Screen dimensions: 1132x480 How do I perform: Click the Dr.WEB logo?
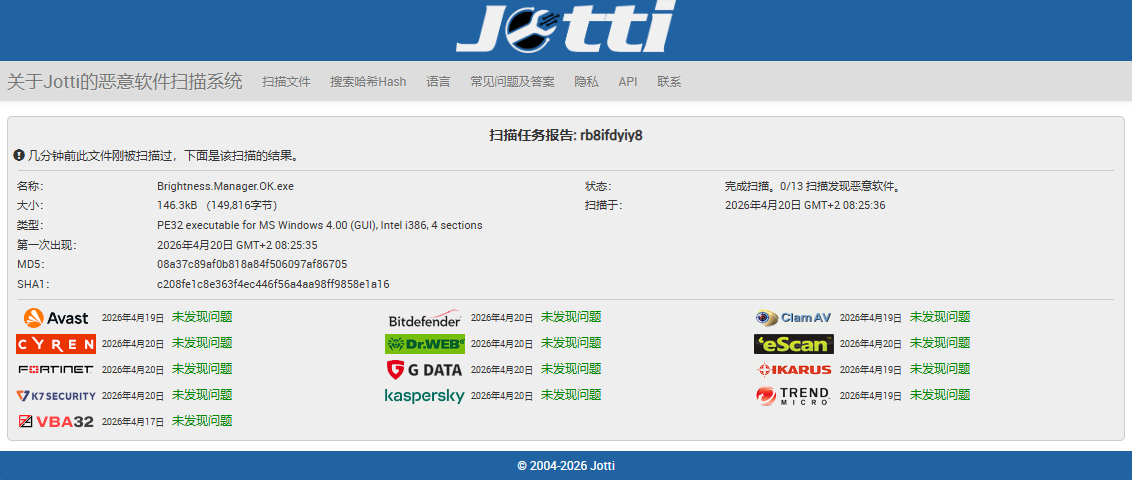pos(424,344)
